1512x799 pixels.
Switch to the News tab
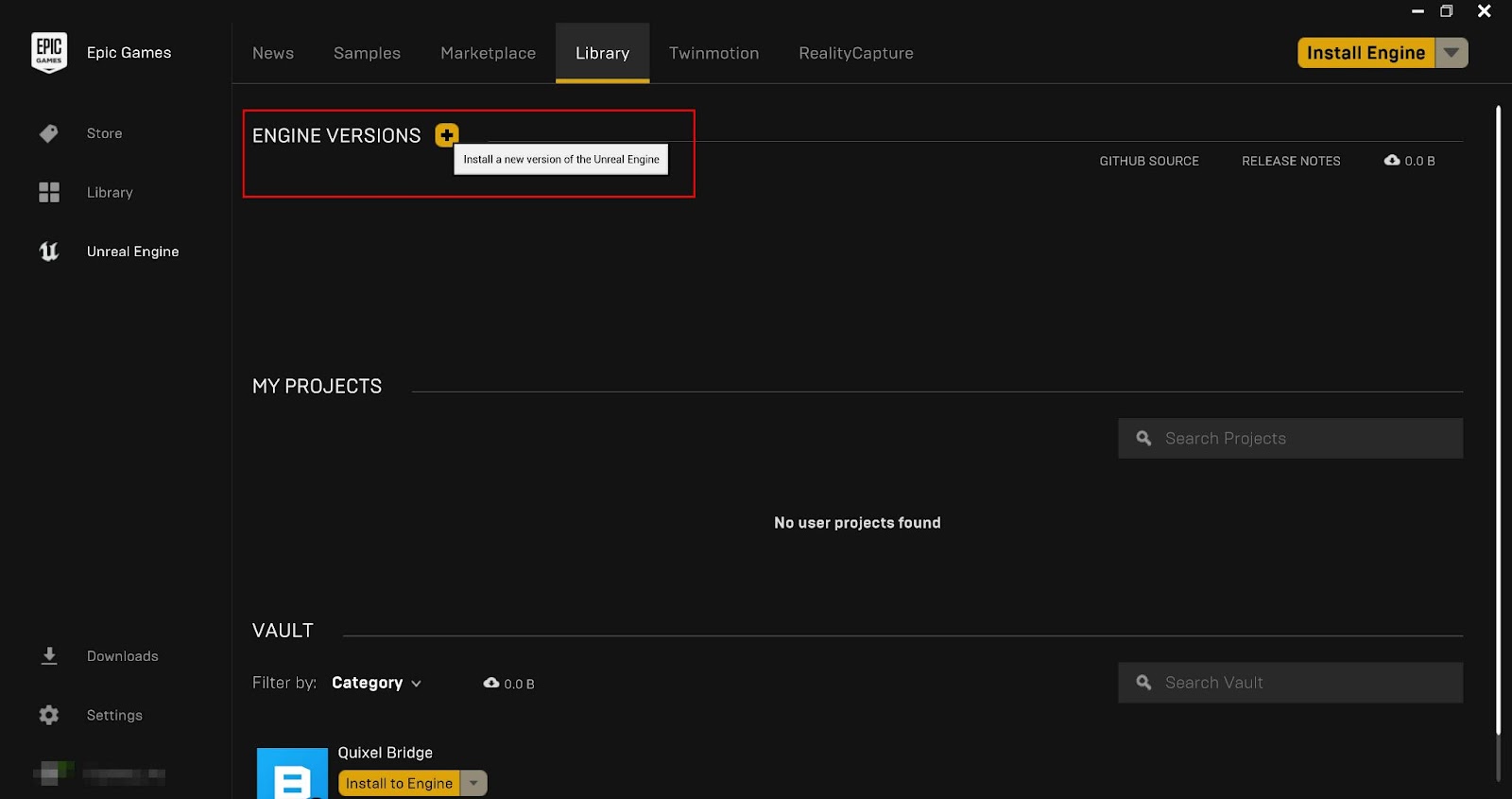[x=273, y=53]
